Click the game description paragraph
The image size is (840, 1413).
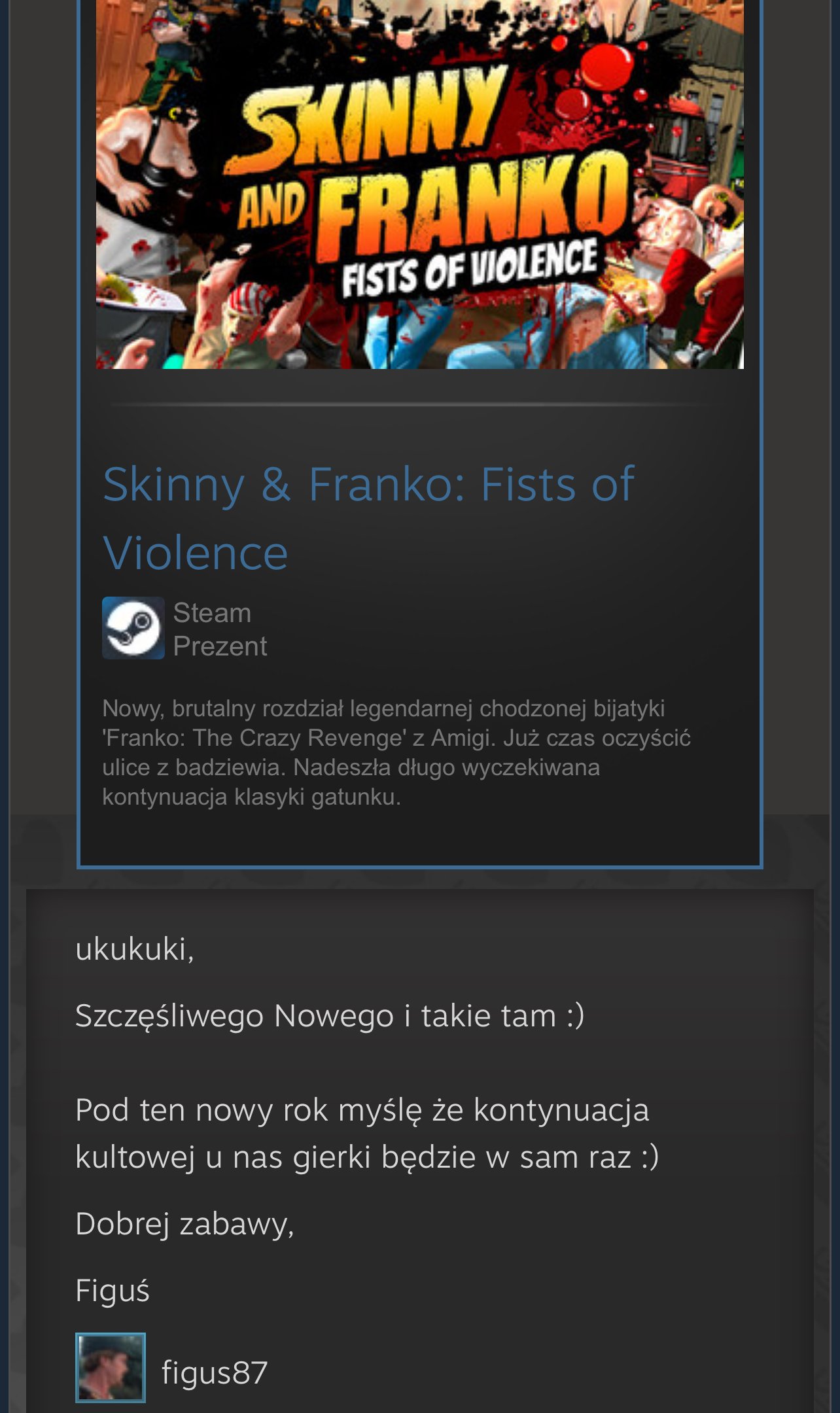click(396, 752)
